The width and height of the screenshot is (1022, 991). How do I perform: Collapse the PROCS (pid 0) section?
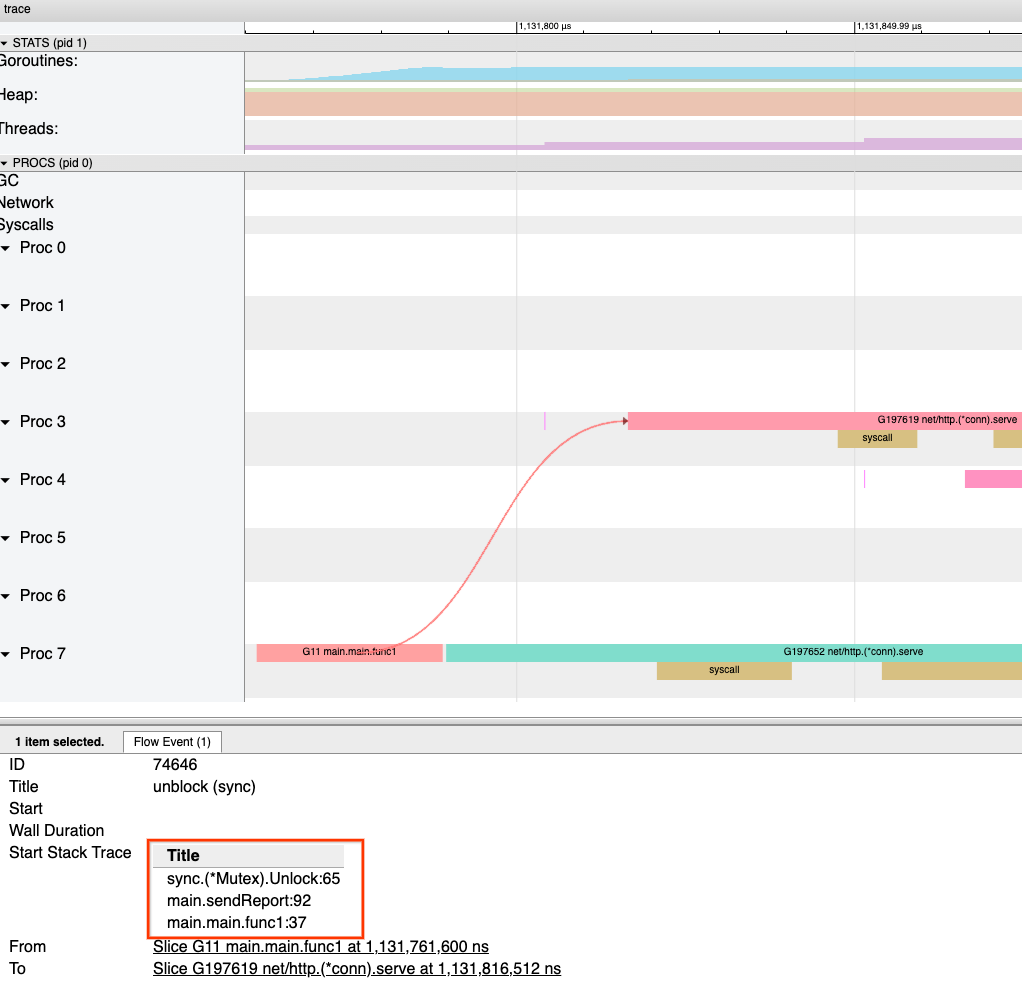click(x=5, y=163)
